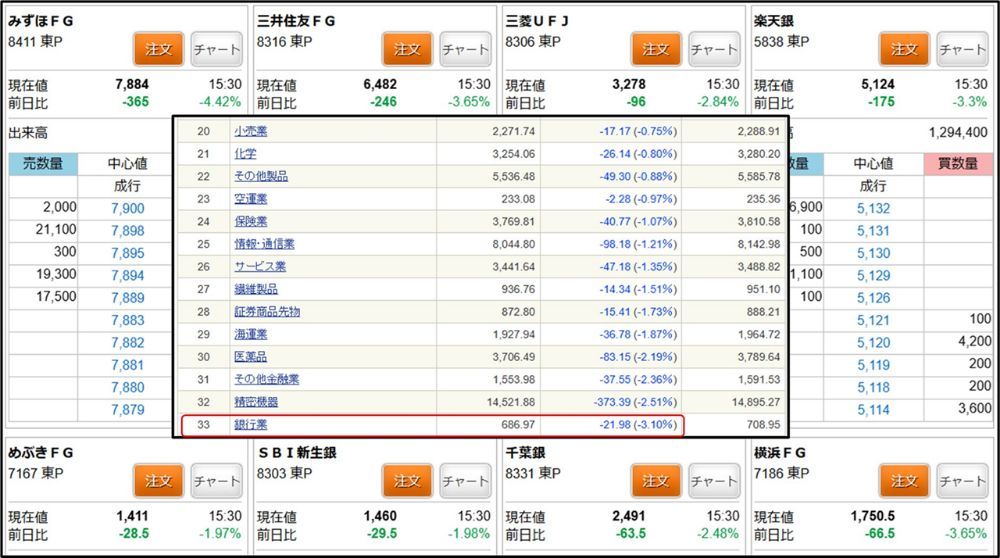1000x558 pixels.
Task: Select the 5,118 price in 楽天銀 board
Action: coord(873,388)
